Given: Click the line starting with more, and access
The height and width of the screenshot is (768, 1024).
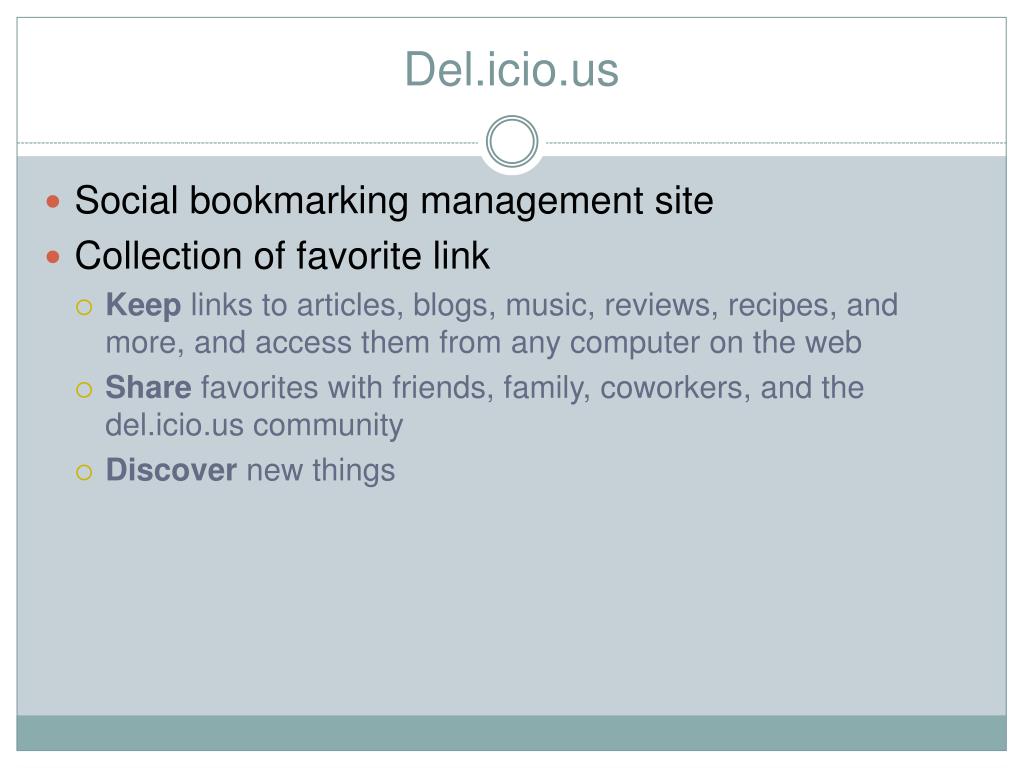Looking at the screenshot, I should (x=483, y=344).
